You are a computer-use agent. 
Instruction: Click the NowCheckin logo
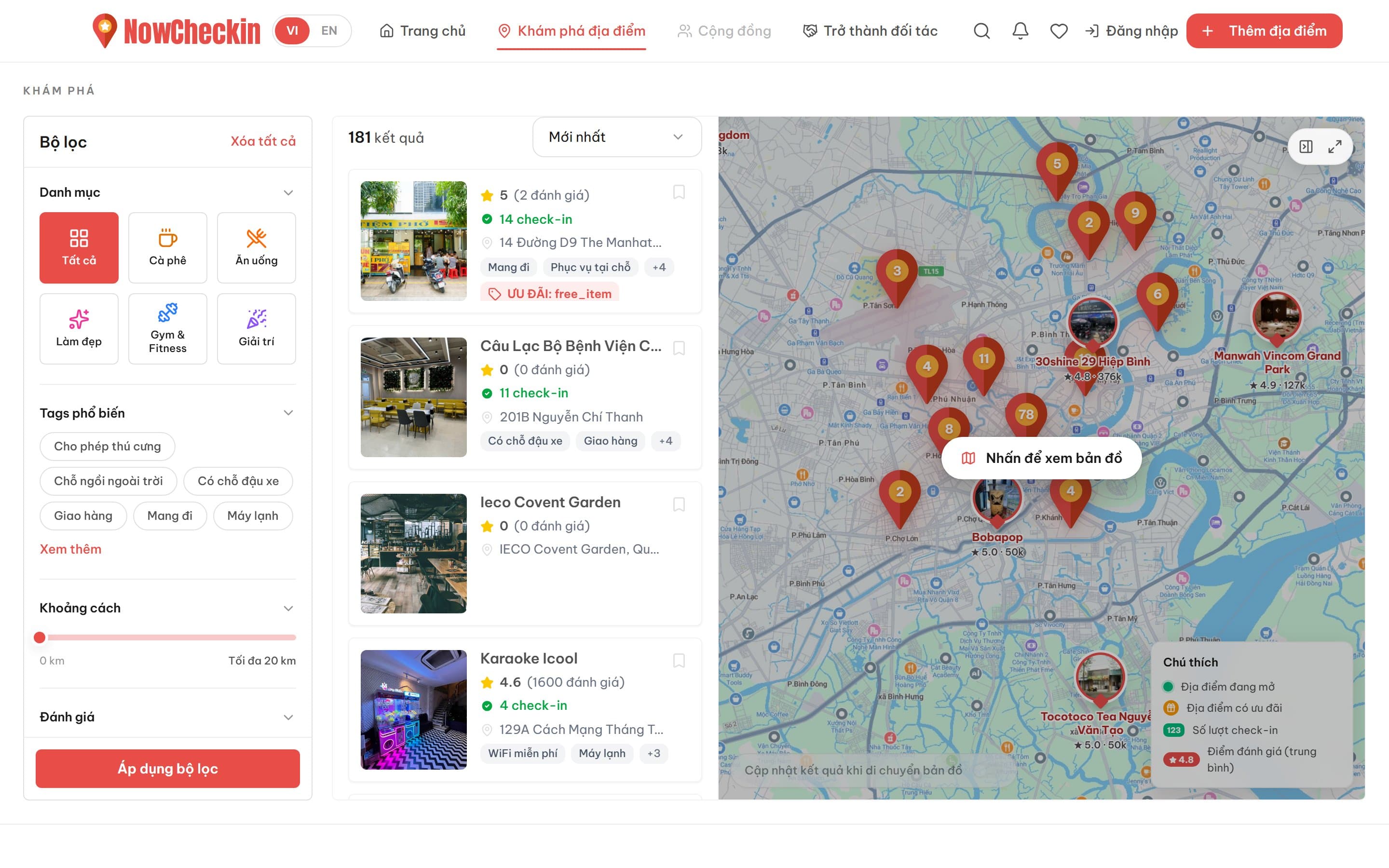(176, 31)
